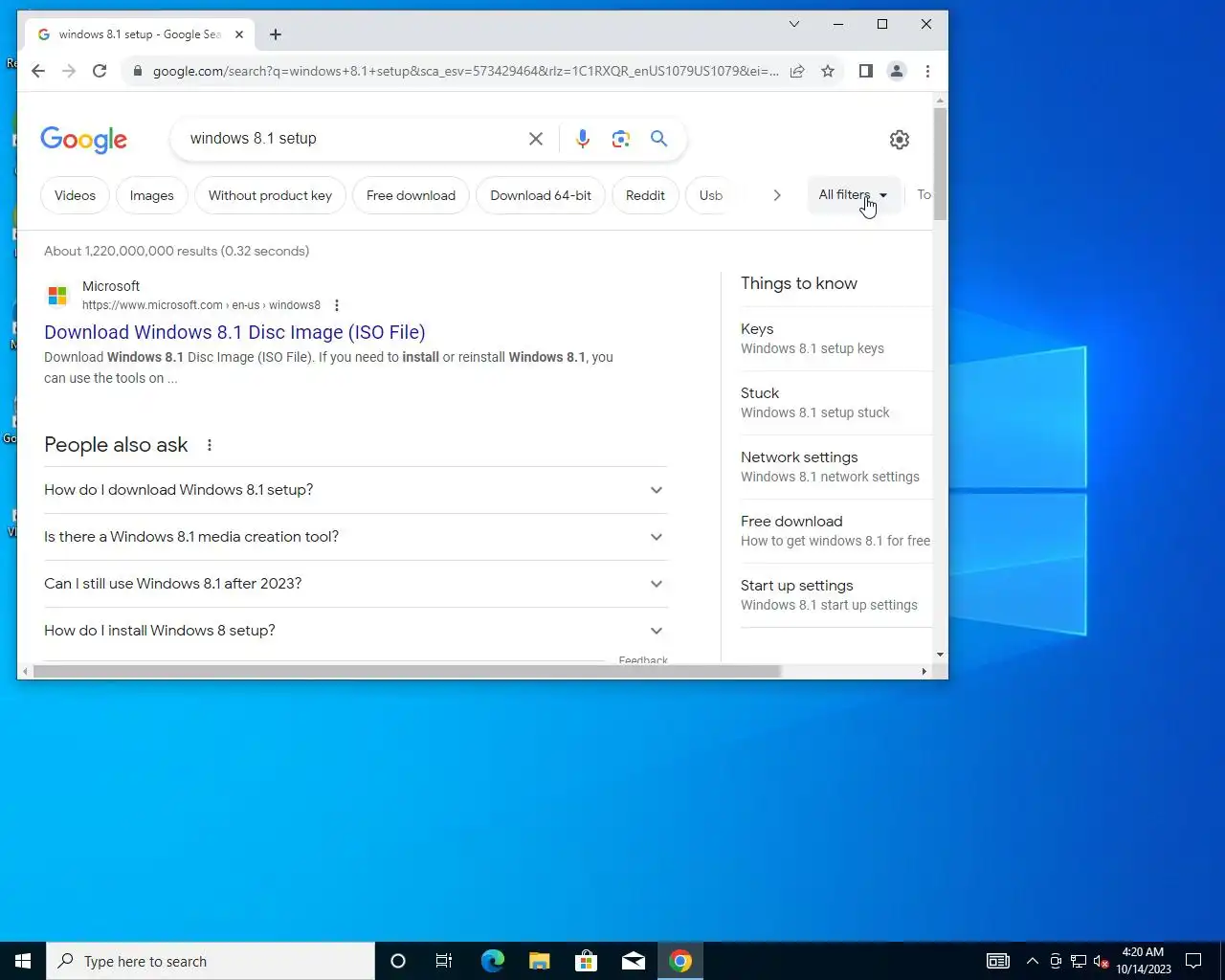Viewport: 1225px width, 980px height.
Task: Click the muted volume tray icon
Action: click(1101, 961)
